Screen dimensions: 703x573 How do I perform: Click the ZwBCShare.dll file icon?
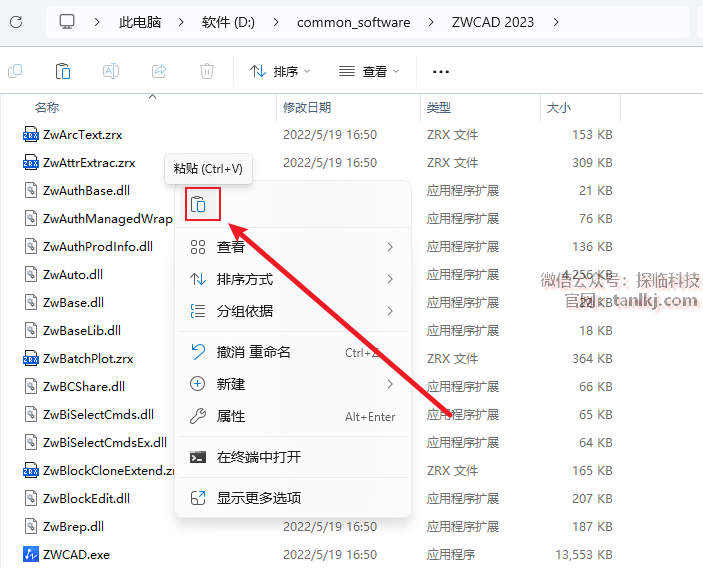[30, 386]
